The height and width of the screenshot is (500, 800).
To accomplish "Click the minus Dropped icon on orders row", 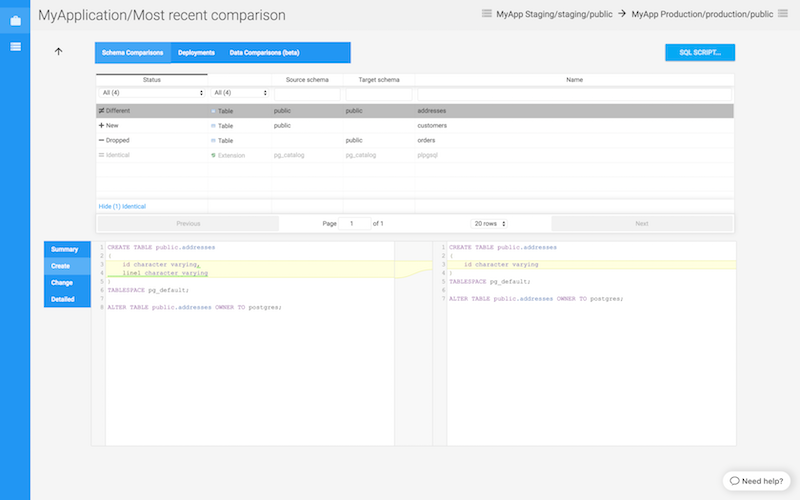I will (101, 140).
